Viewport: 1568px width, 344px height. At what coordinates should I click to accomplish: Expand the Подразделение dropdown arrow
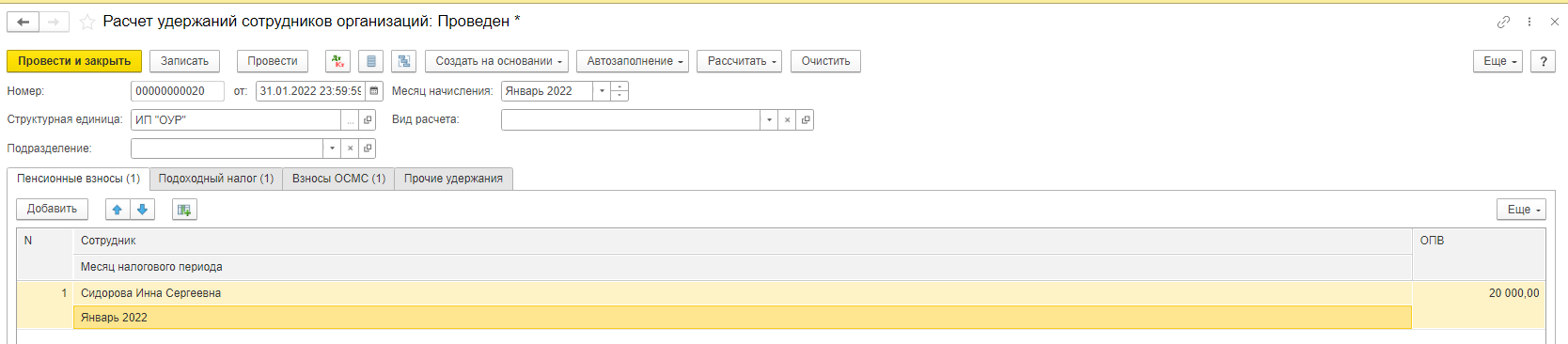tap(332, 149)
